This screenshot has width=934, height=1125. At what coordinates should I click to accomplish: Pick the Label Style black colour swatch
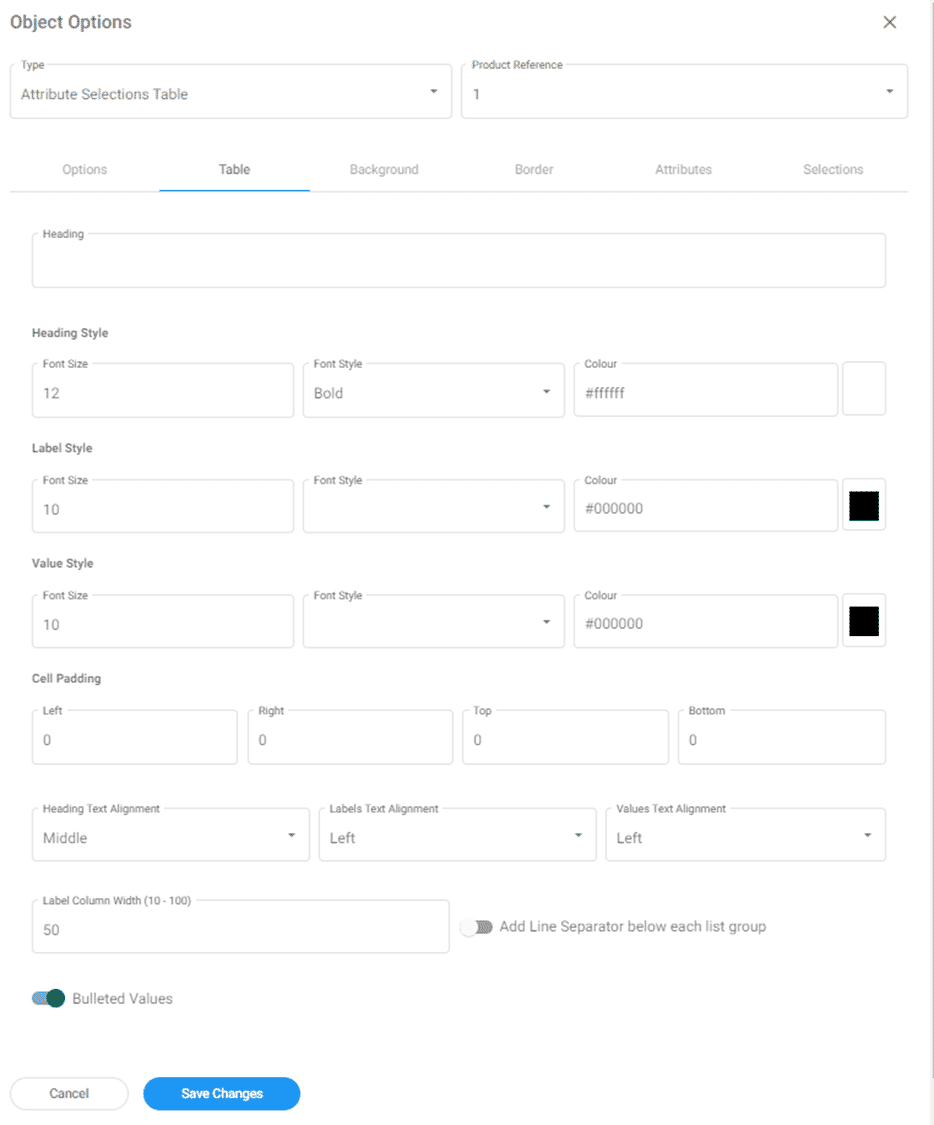(x=864, y=506)
